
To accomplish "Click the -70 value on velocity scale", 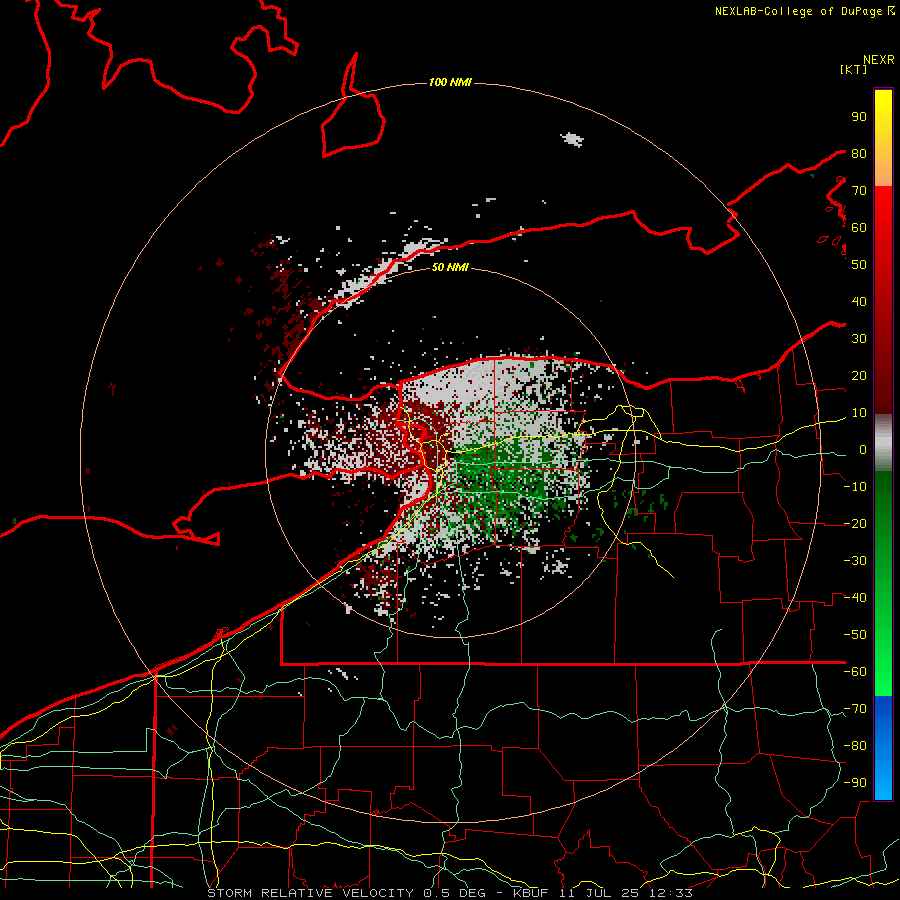I will coord(855,708).
